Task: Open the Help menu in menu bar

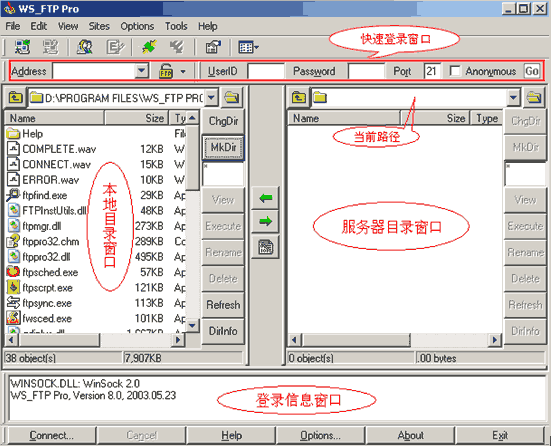Action: tap(207, 26)
